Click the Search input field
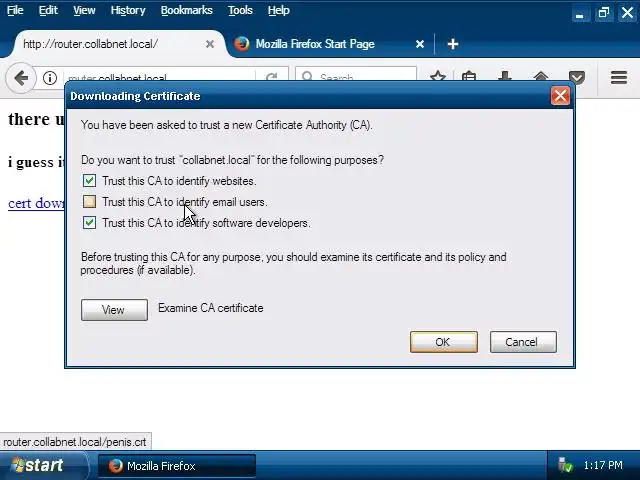640x480 pixels. tap(356, 77)
